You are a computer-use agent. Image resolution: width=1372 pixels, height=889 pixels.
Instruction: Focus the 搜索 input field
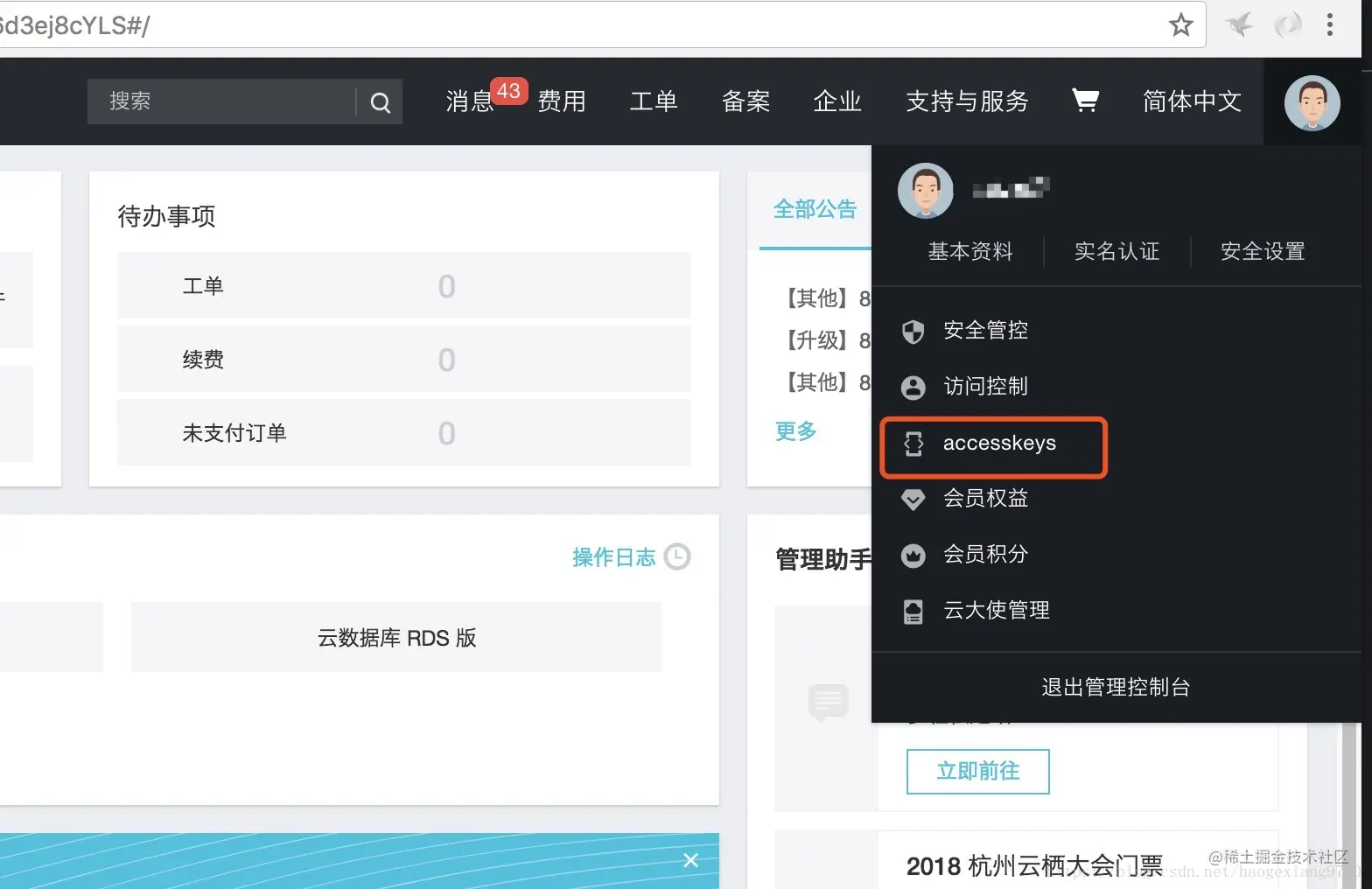[221, 101]
